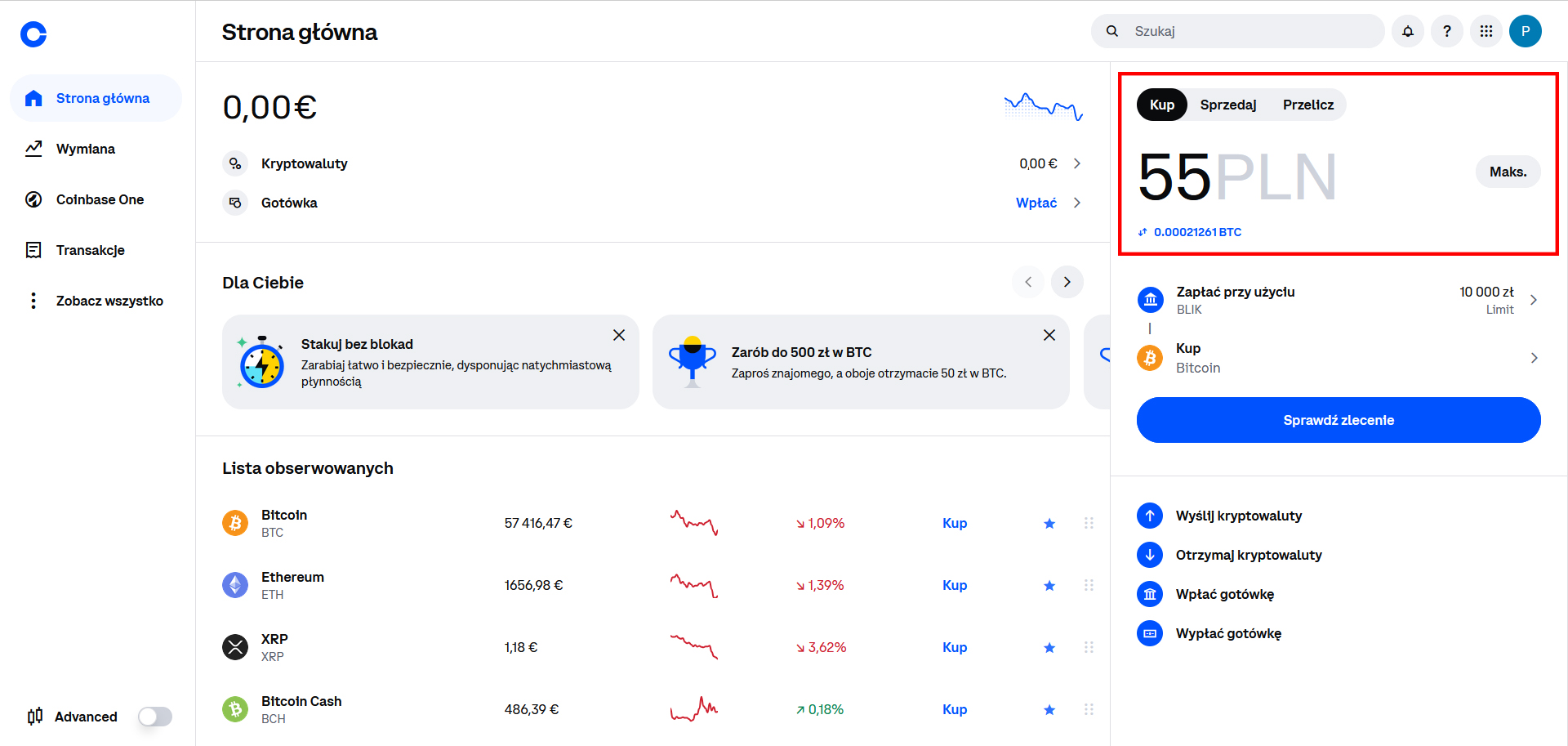
Task: Click the help question mark icon
Action: pyautogui.click(x=1447, y=31)
